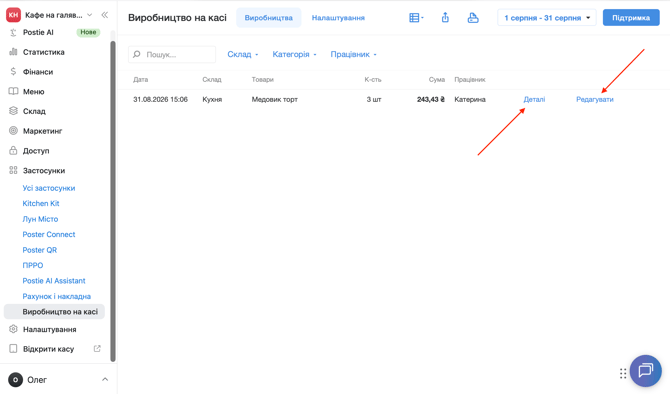The width and height of the screenshot is (670, 394).
Task: Click the Маркетинг target icon
Action: coord(13,130)
